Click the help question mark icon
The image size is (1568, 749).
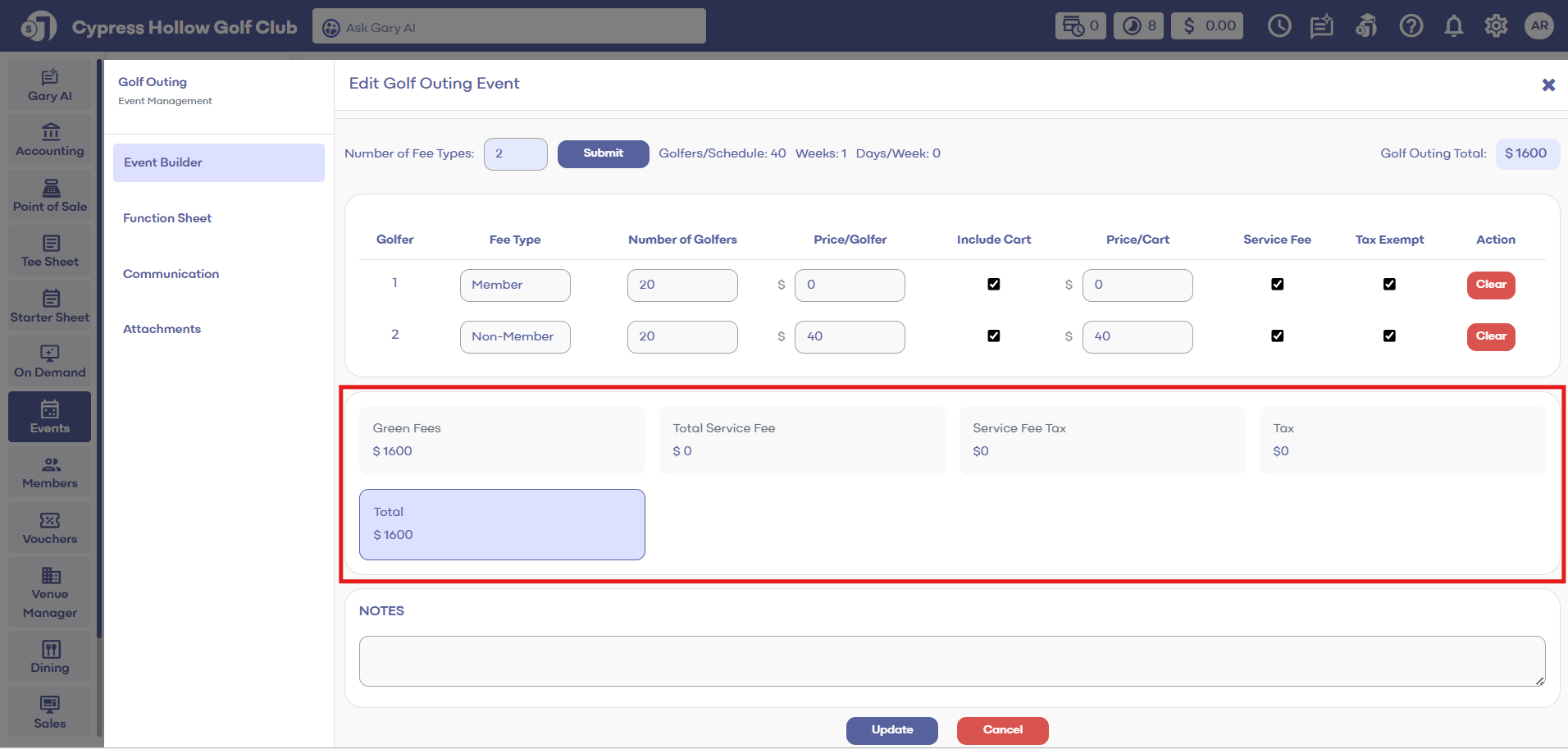point(1411,26)
